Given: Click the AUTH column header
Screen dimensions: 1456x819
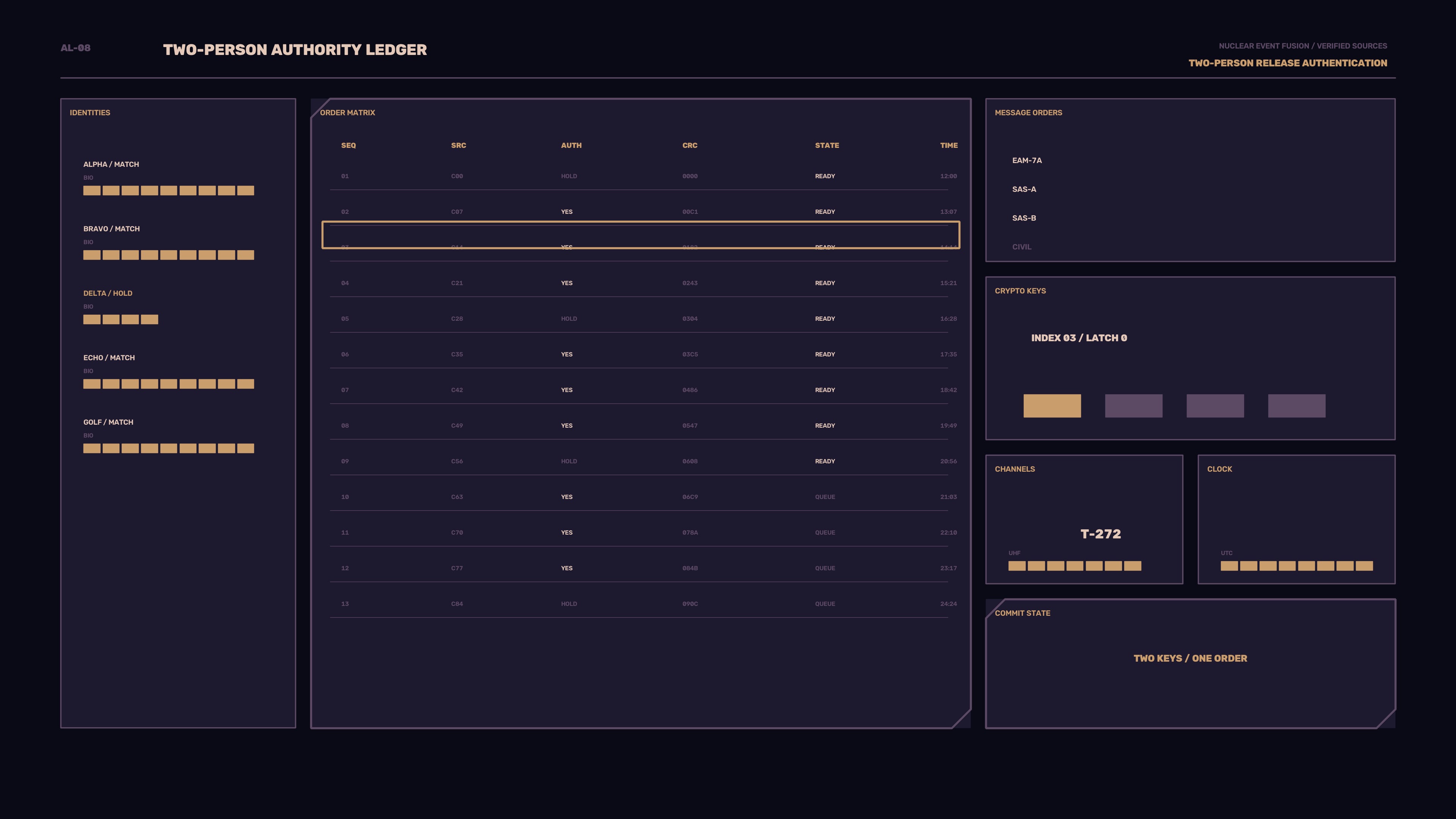Looking at the screenshot, I should point(571,145).
